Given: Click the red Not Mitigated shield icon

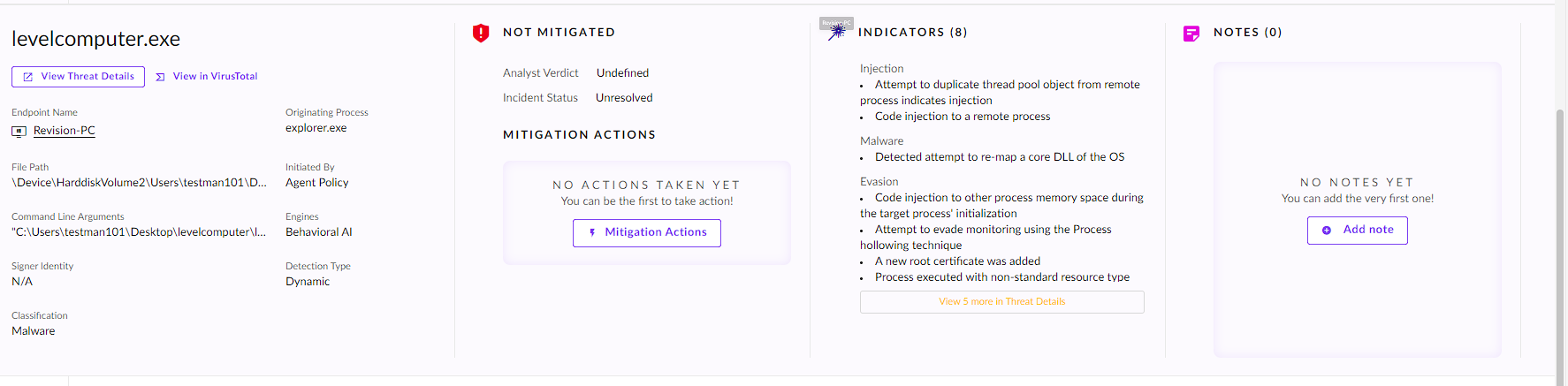Looking at the screenshot, I should point(481,34).
